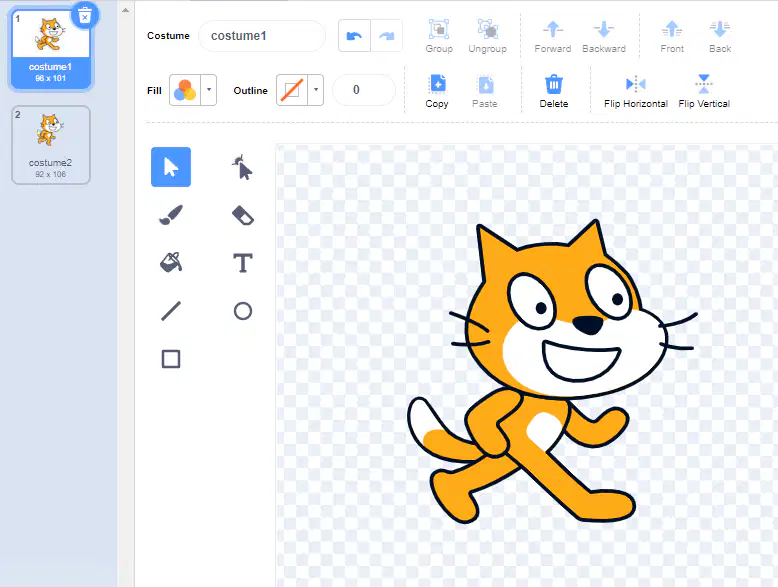Viewport: 778px width, 587px height.
Task: Select the costume2 thumbnail
Action: click(x=51, y=145)
